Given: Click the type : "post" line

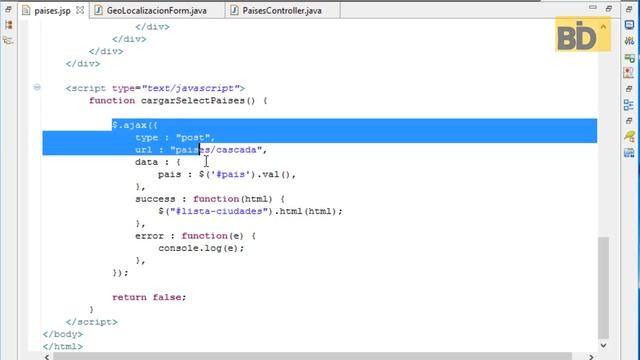Looking at the screenshot, I should (175, 138).
